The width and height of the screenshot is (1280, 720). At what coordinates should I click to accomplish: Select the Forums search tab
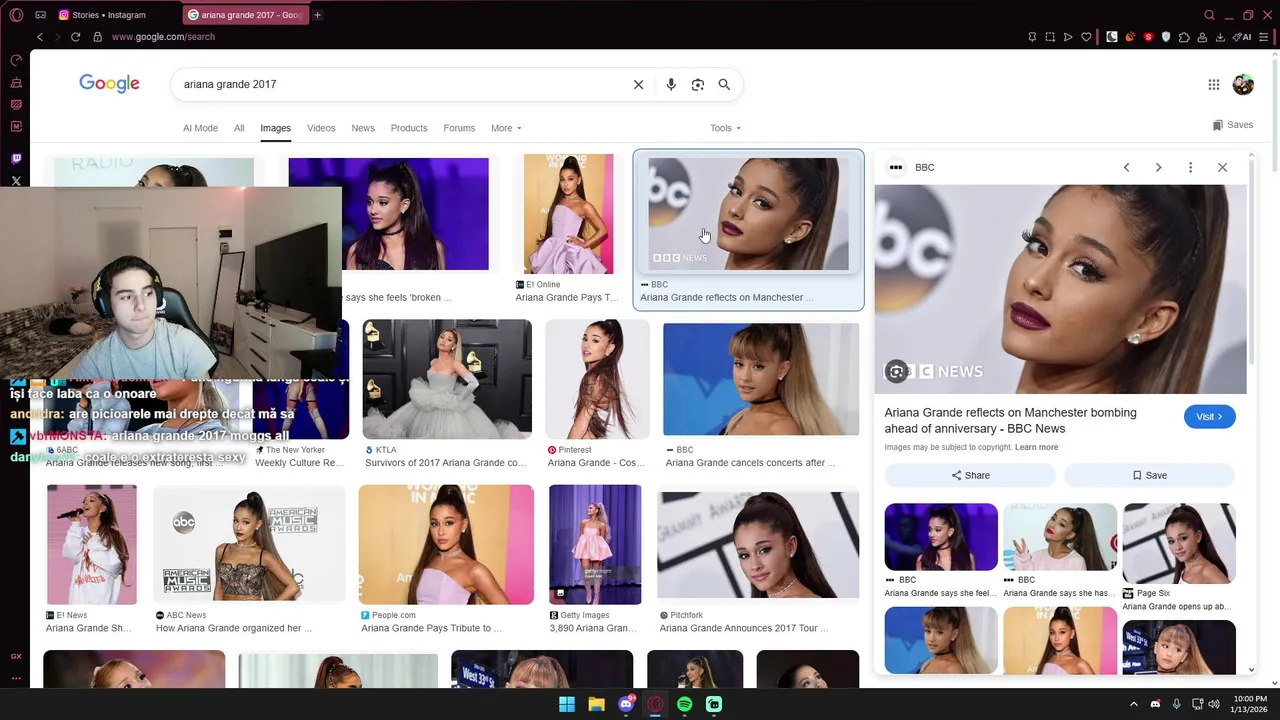pyautogui.click(x=459, y=128)
